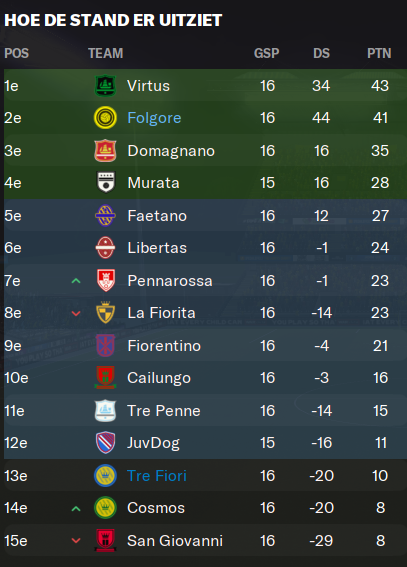Click La Fiorita's red down arrow

(x=76, y=313)
